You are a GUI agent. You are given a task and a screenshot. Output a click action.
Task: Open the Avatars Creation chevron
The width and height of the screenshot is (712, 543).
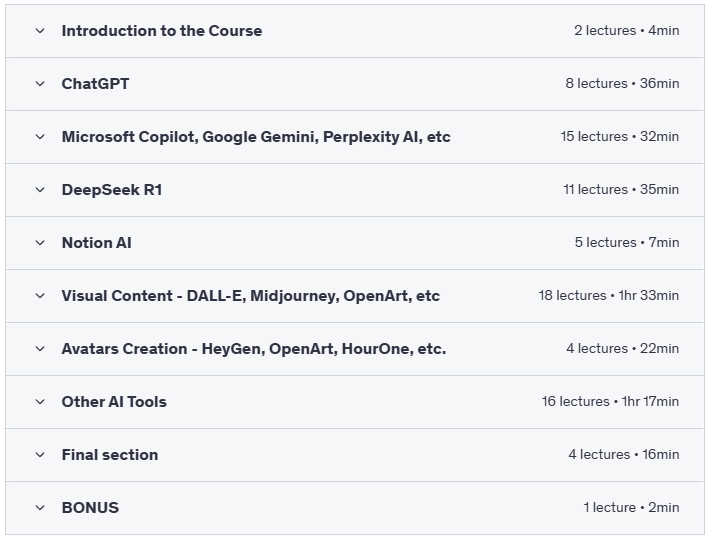pos(40,349)
